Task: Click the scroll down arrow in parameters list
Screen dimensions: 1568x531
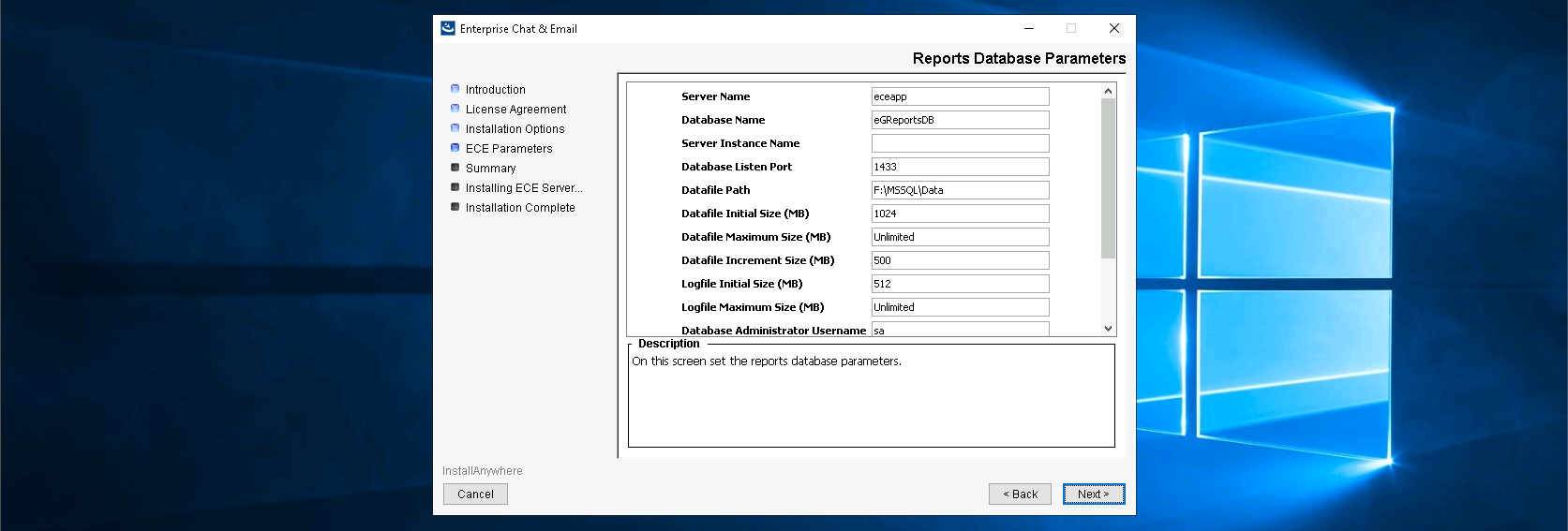Action: 1108,329
